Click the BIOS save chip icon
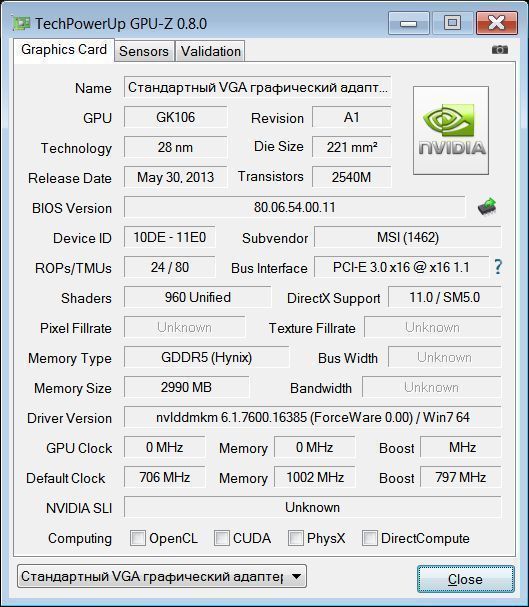The image size is (529, 607). [x=487, y=207]
